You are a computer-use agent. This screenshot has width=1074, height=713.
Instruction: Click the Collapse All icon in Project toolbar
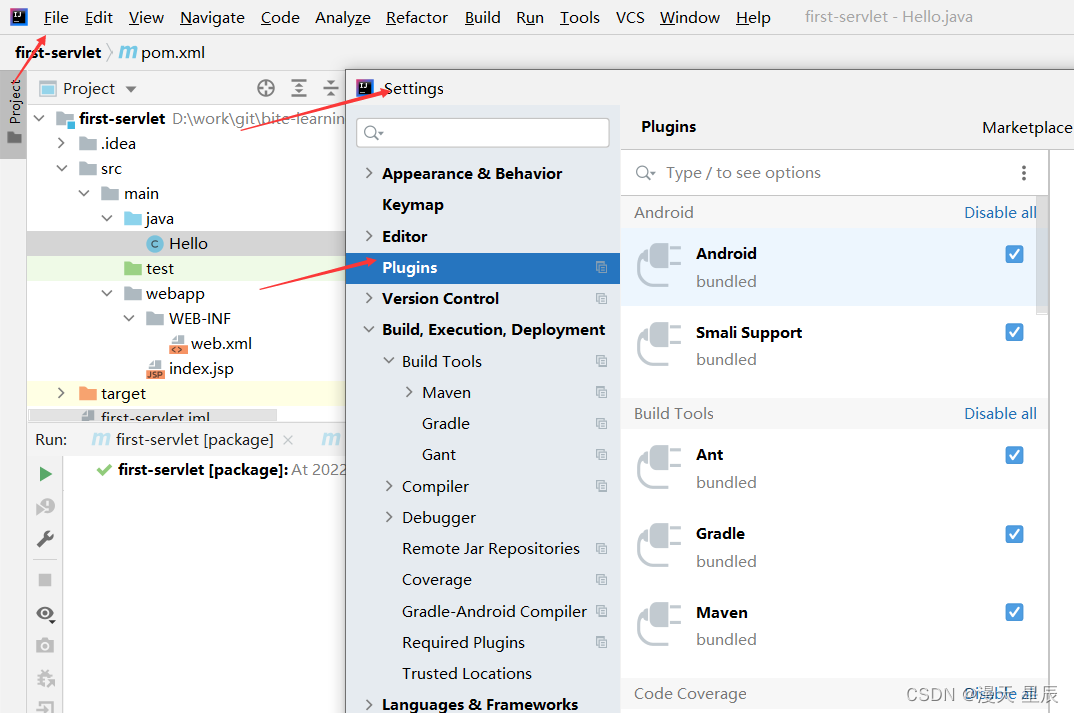coord(331,88)
